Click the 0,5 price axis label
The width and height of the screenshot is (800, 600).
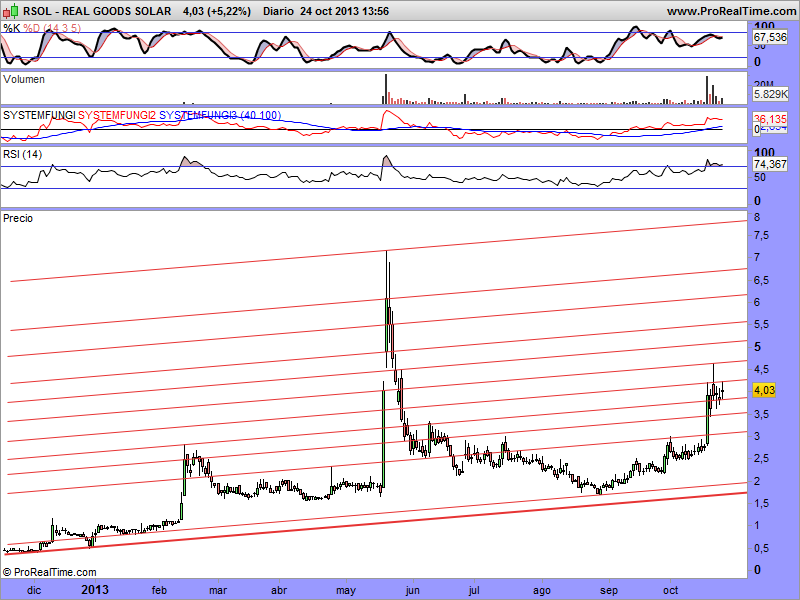click(762, 548)
